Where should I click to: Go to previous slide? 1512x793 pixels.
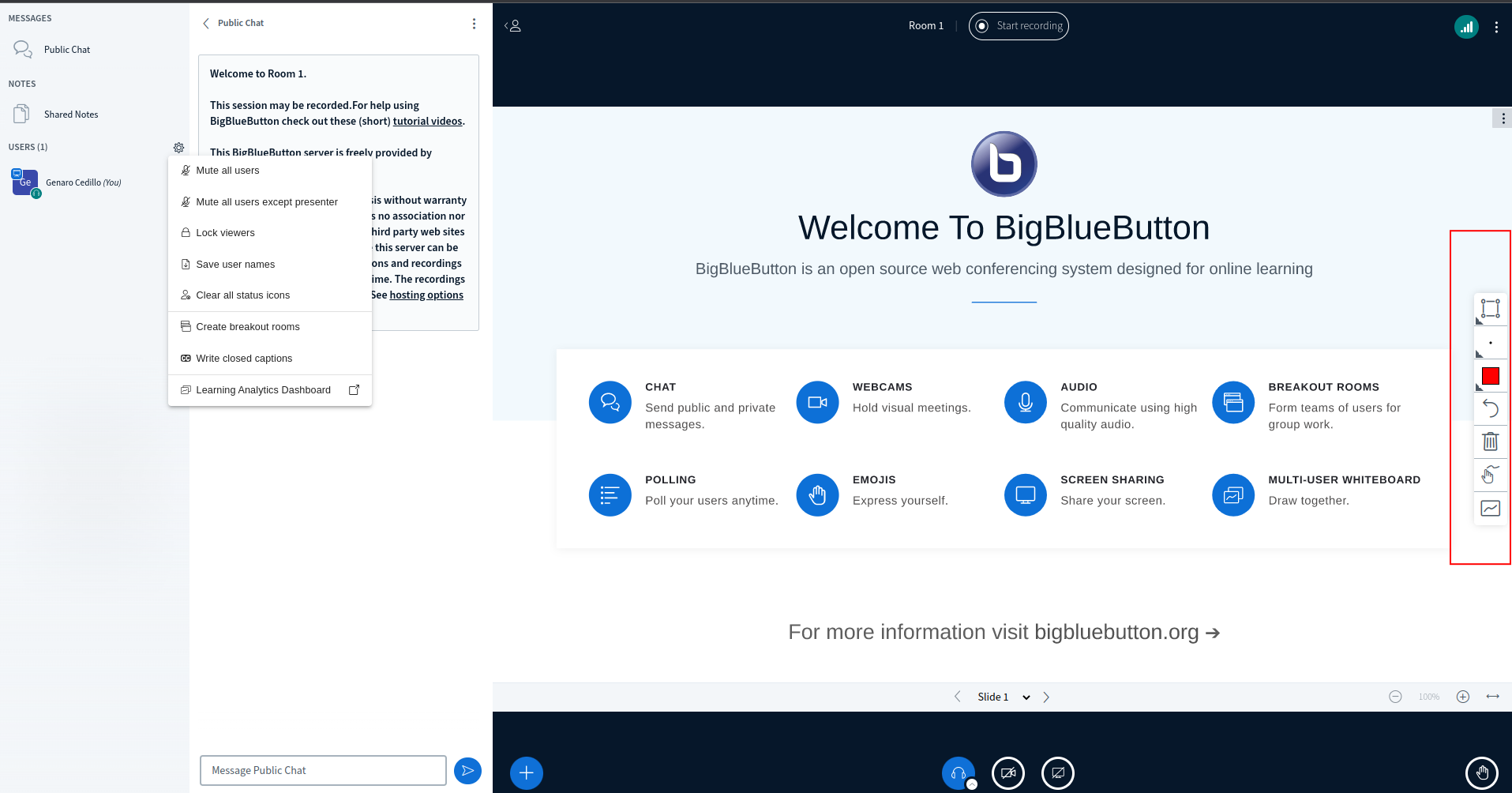pos(957,697)
